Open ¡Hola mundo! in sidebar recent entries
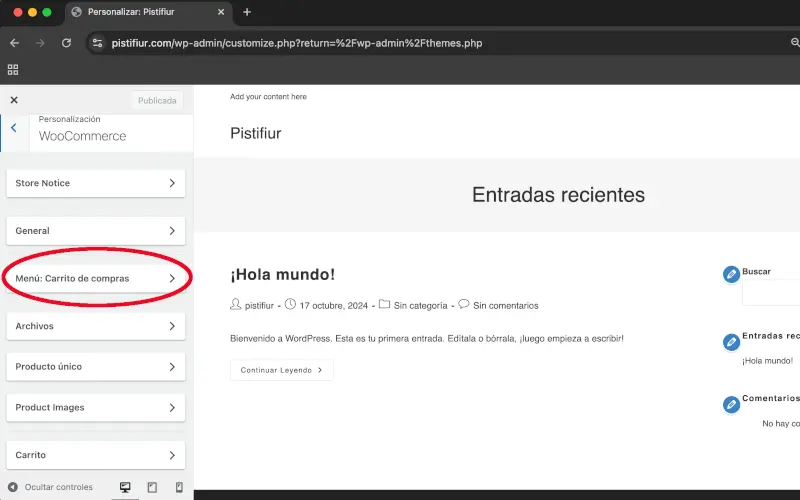The height and width of the screenshot is (500, 800). [767, 361]
